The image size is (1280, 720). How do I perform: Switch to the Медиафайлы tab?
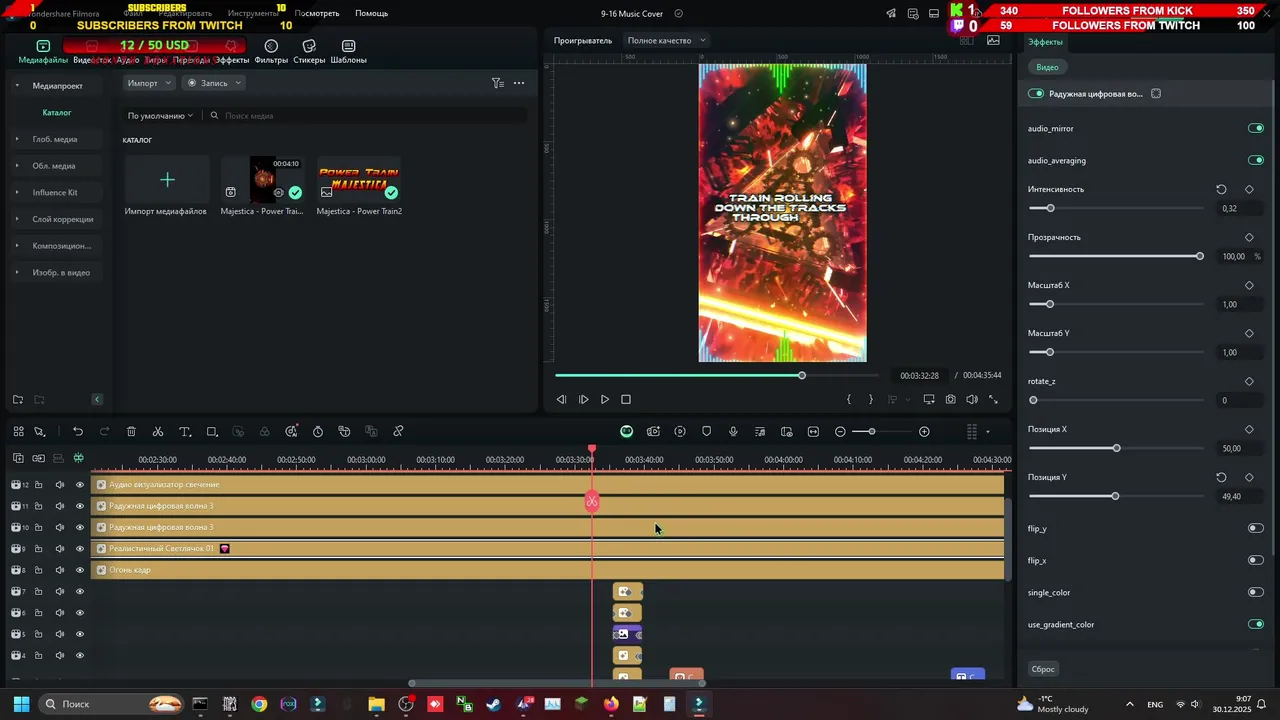43,52
